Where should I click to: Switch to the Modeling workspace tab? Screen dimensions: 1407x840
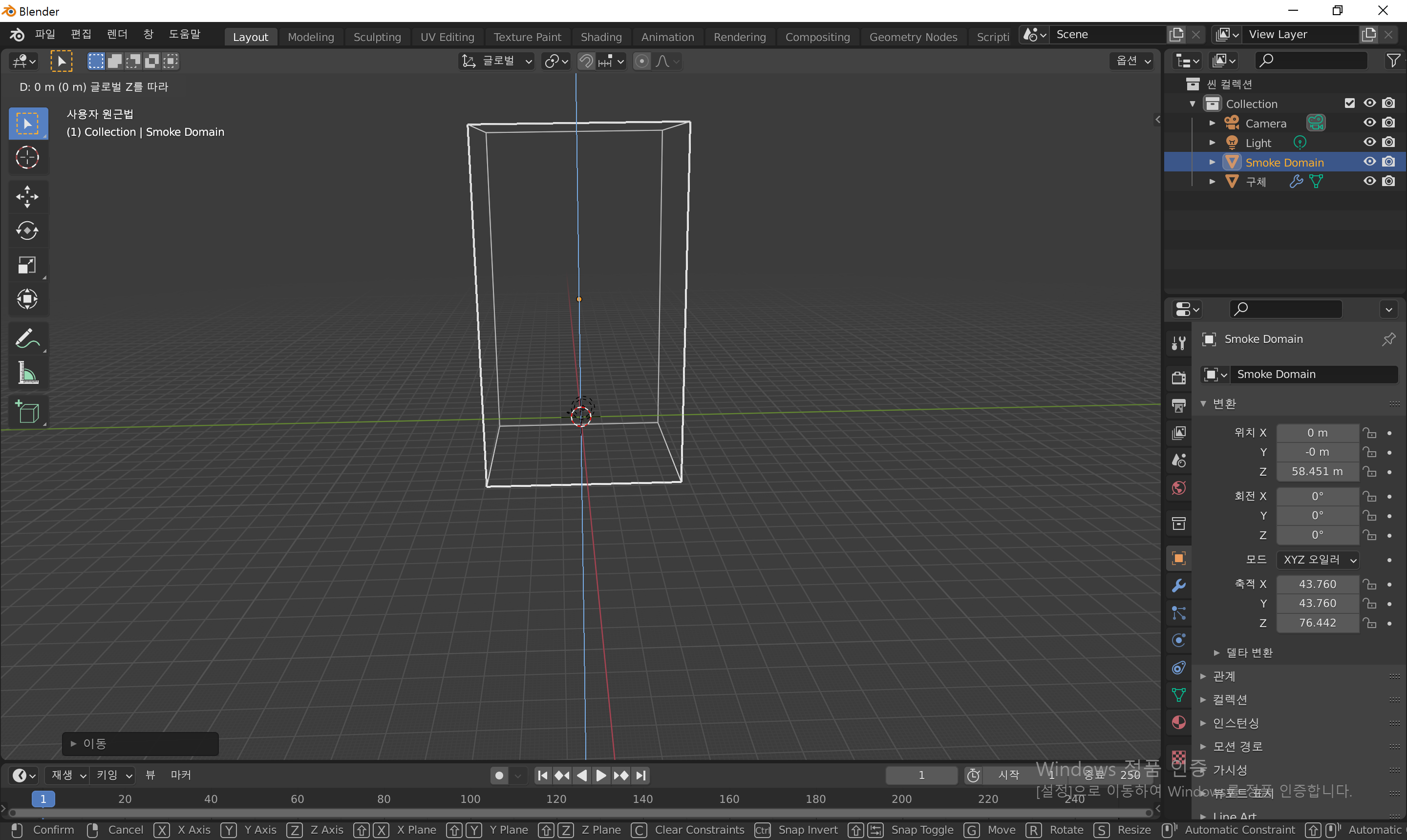coord(311,37)
